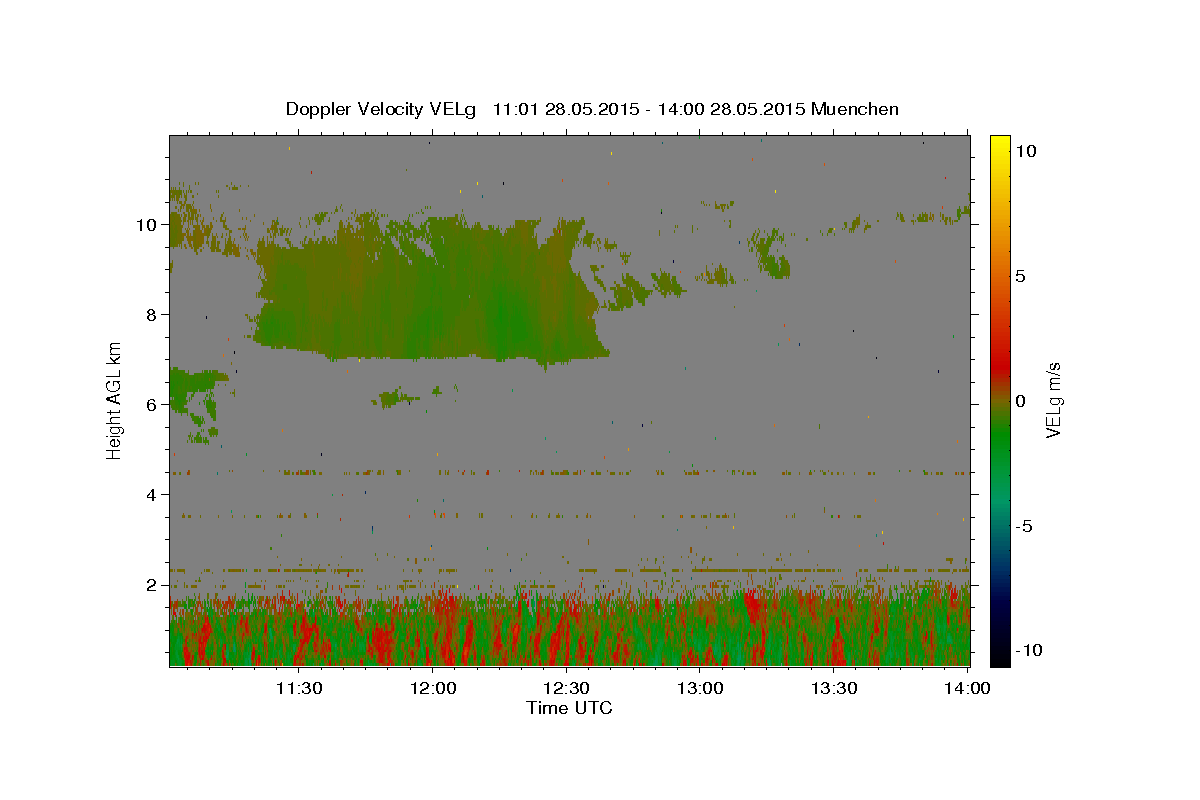
Task: Click the height tick label 10
Action: point(146,225)
